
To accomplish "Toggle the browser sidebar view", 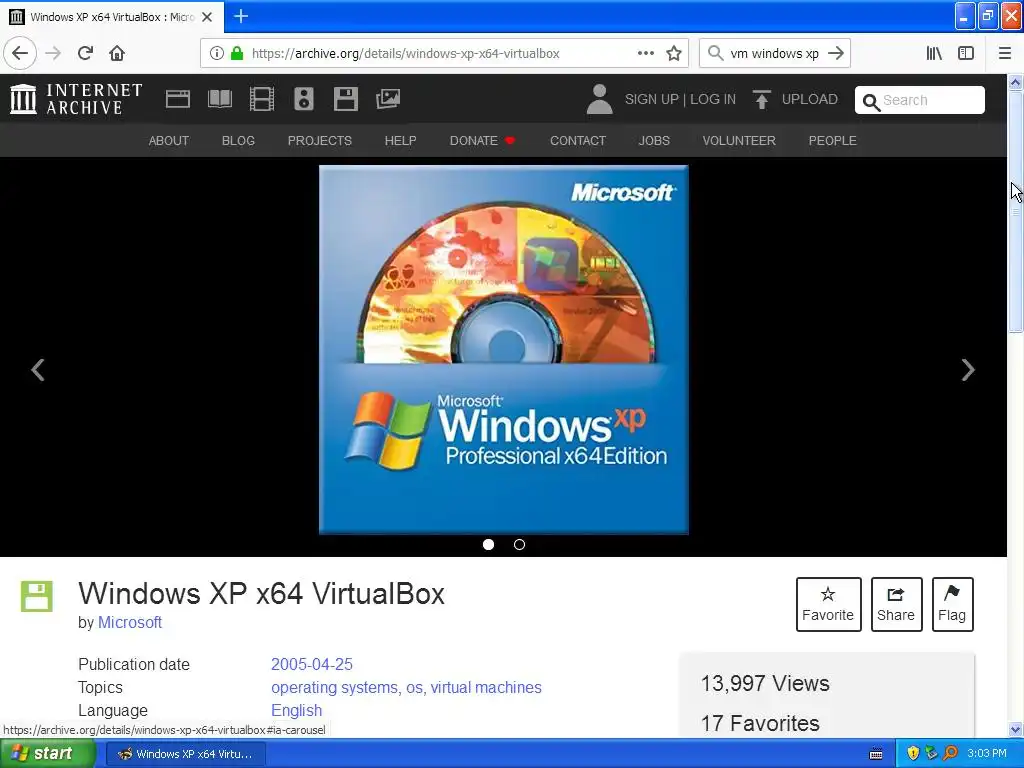I will click(x=966, y=54).
